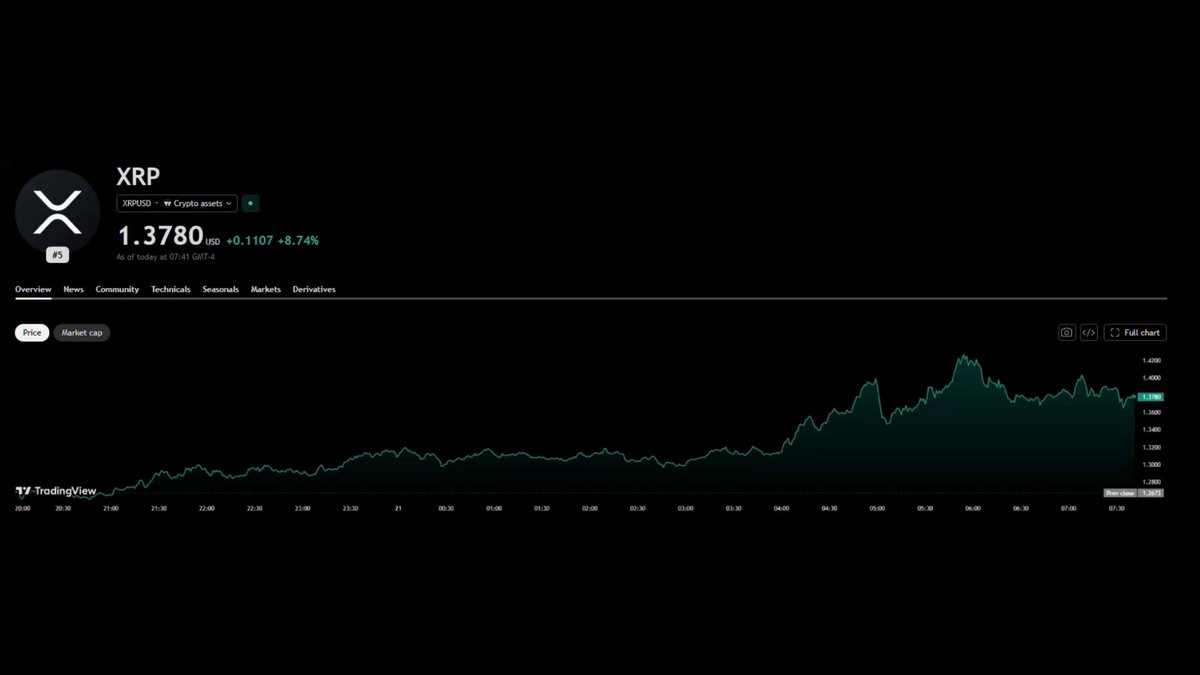1200x675 pixels.
Task: Click the camera snapshot icon above the chart
Action: [x=1067, y=332]
